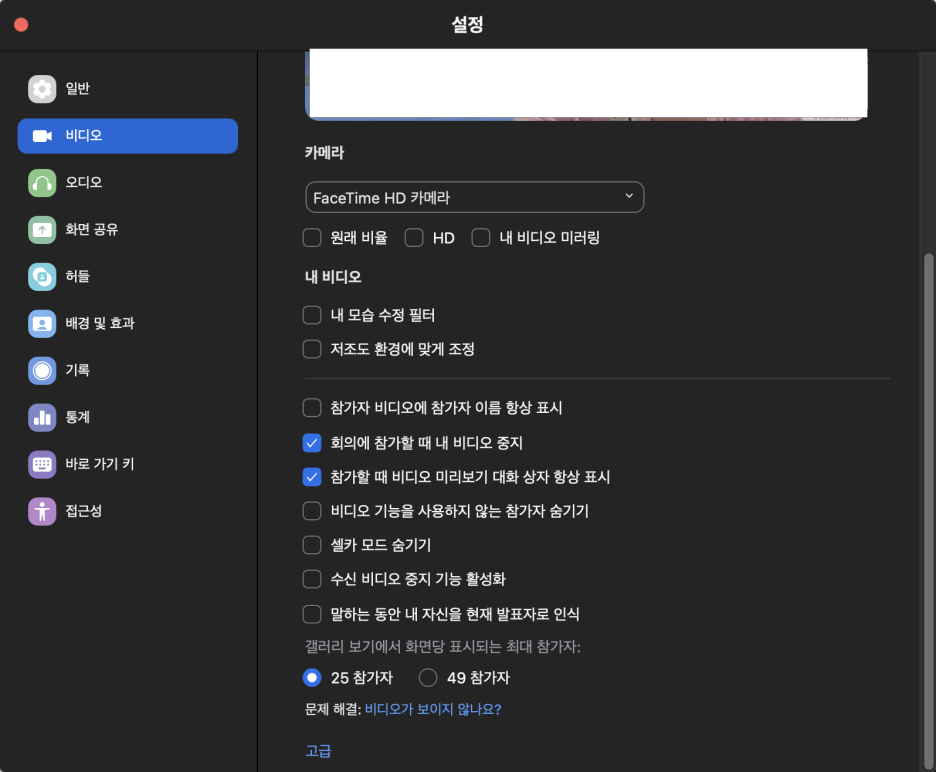Screen dimensions: 936x772
Task: Toggle 내 비디오 미러링 checkbox
Action: point(481,238)
